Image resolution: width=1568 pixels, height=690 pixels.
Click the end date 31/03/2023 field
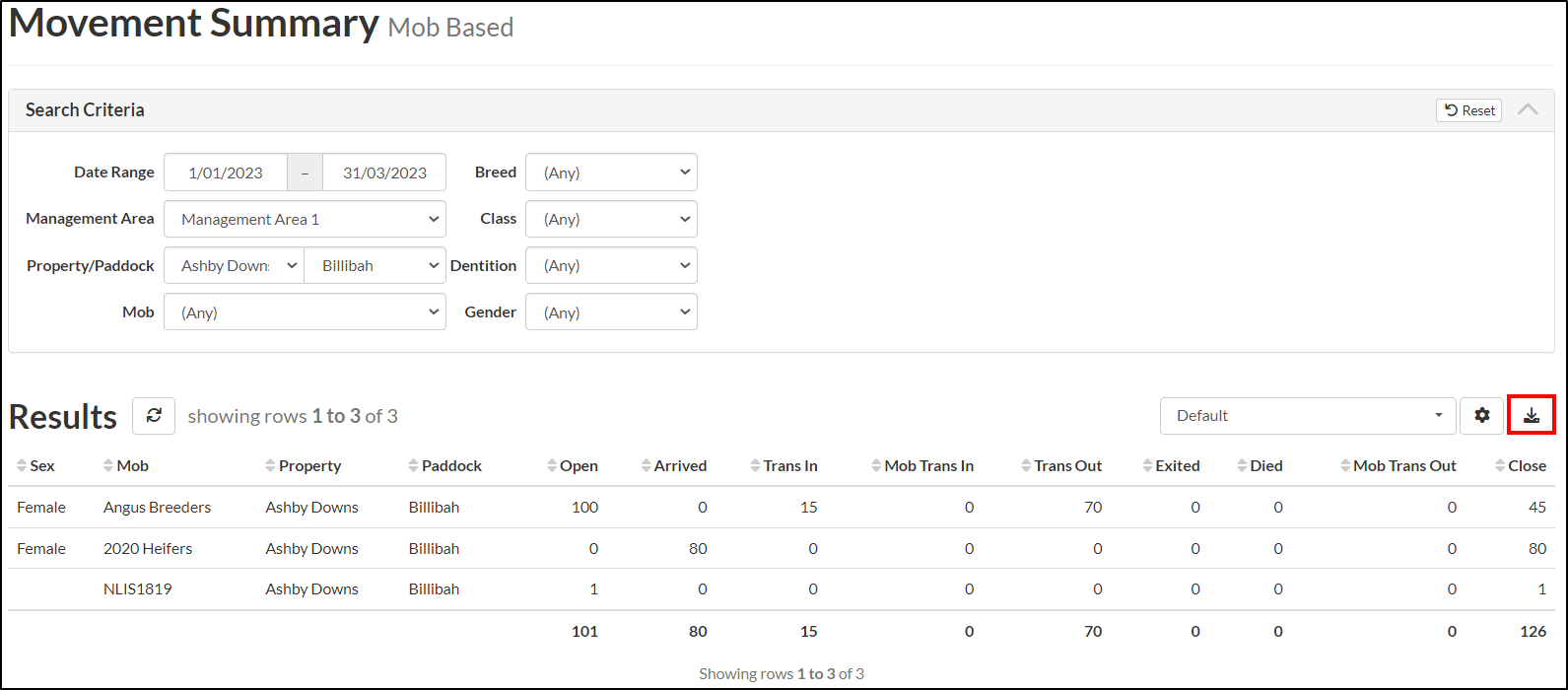coord(384,172)
